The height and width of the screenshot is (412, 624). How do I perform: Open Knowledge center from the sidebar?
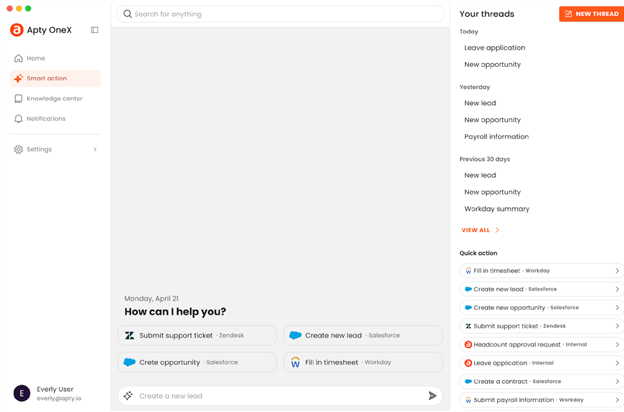click(x=54, y=99)
